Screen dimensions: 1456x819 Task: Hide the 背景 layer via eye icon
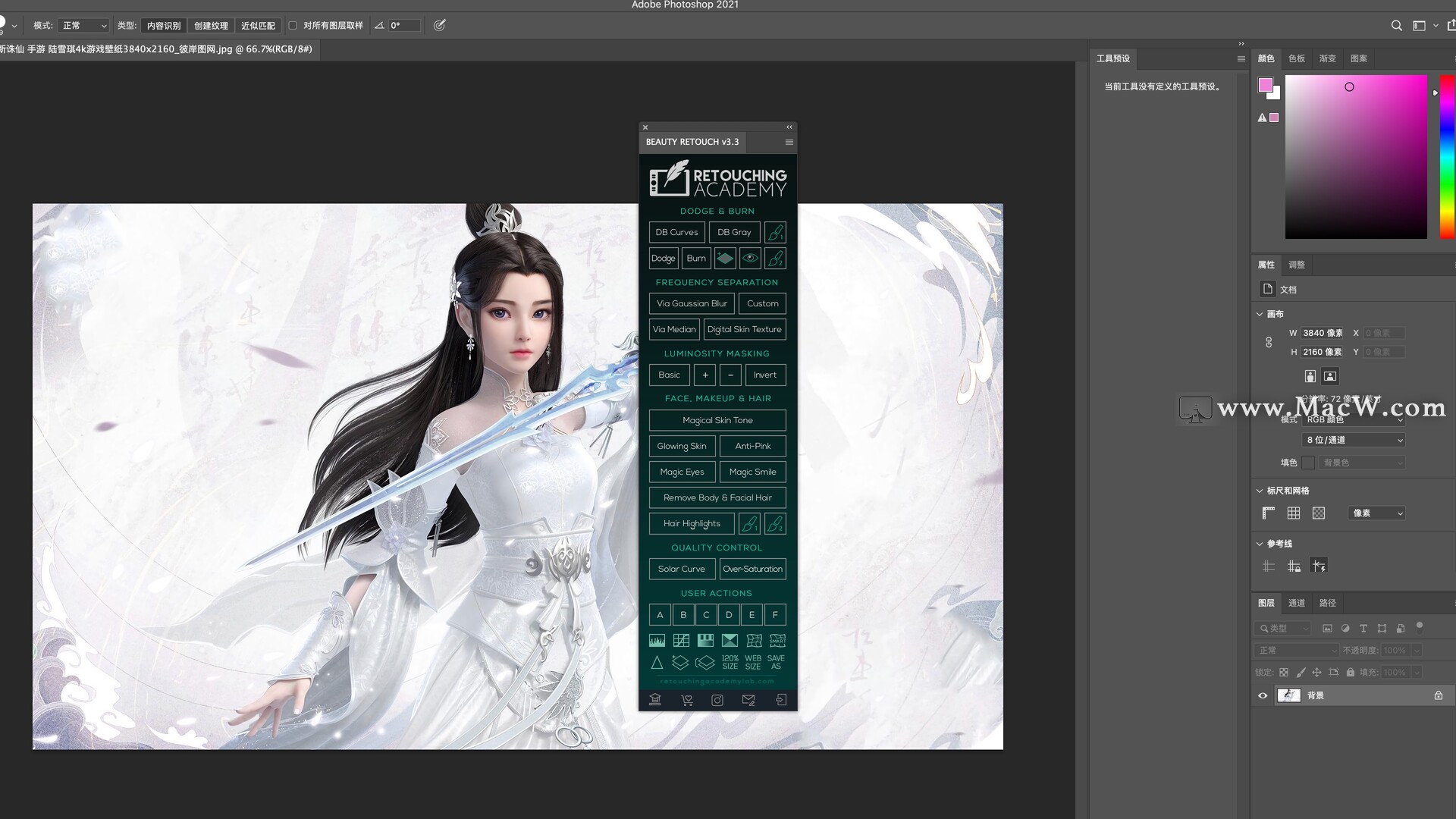1263,695
